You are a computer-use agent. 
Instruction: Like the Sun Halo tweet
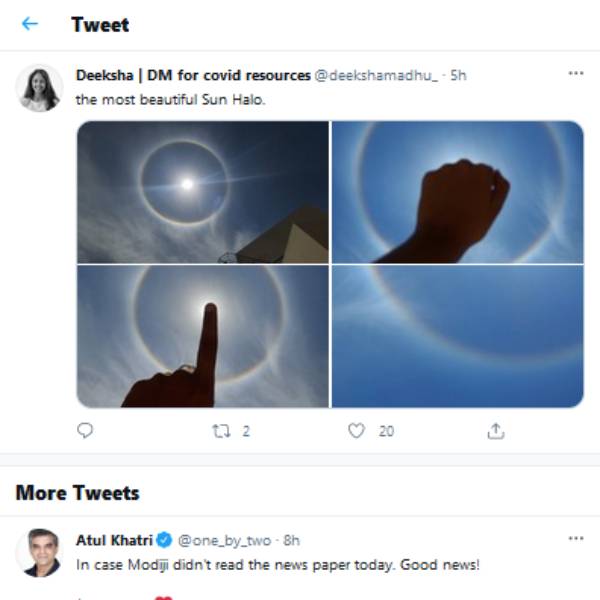357,431
